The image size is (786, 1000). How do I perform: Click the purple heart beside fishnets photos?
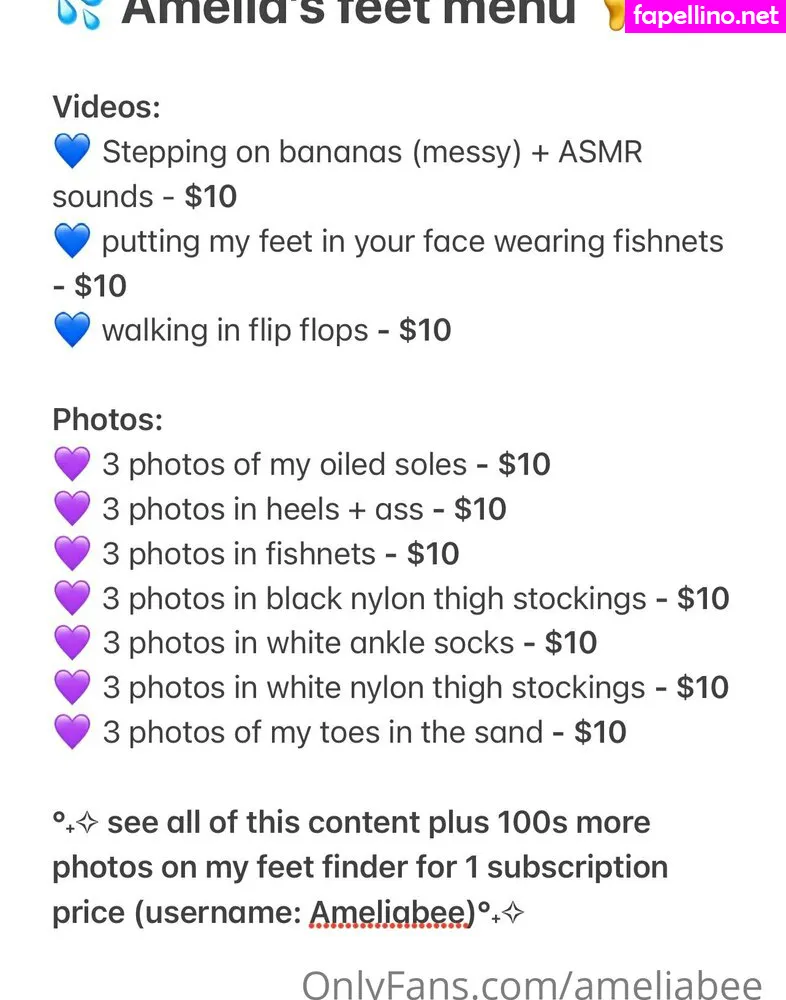tap(71, 554)
